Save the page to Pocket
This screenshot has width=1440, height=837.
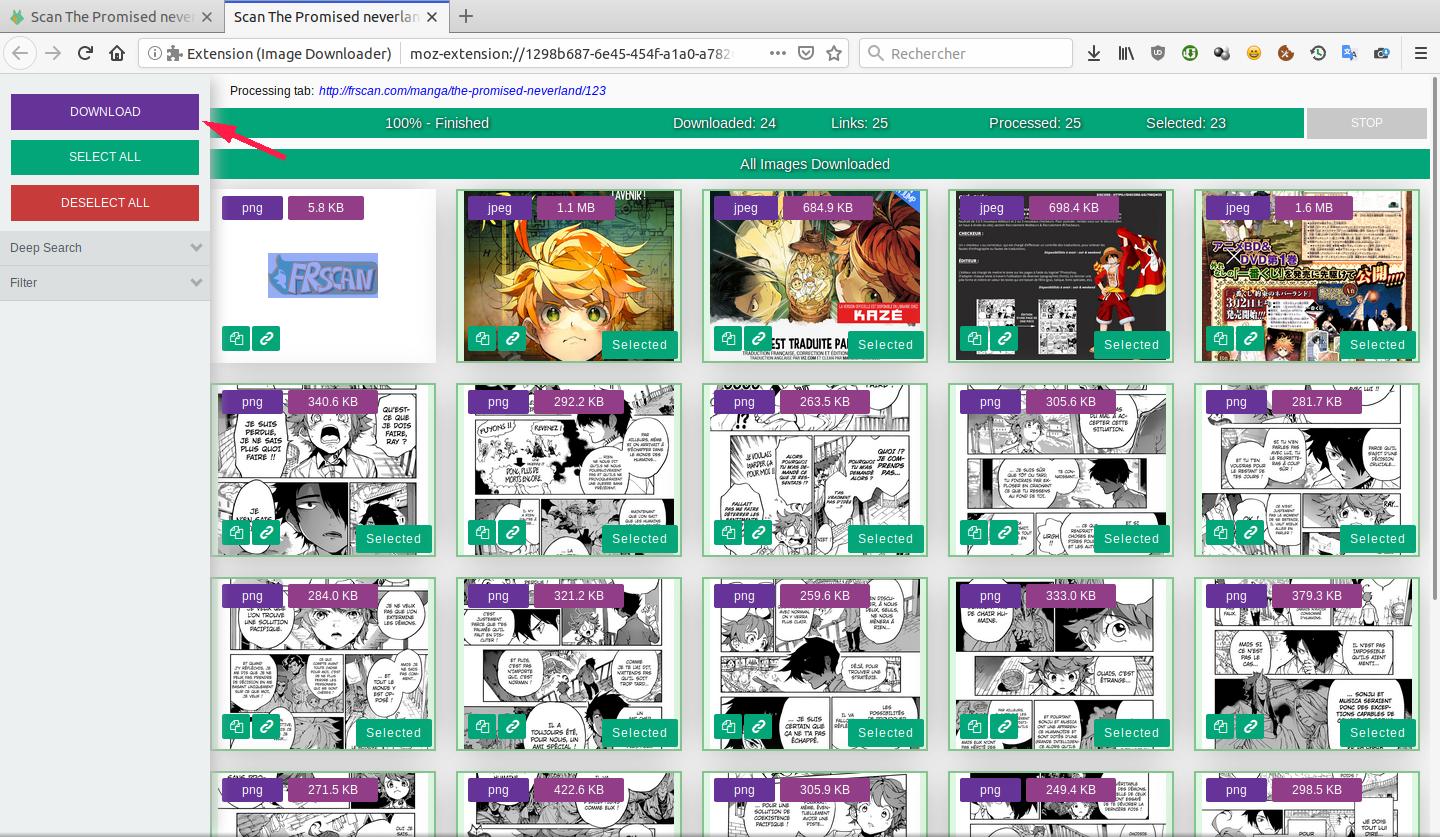pos(805,53)
